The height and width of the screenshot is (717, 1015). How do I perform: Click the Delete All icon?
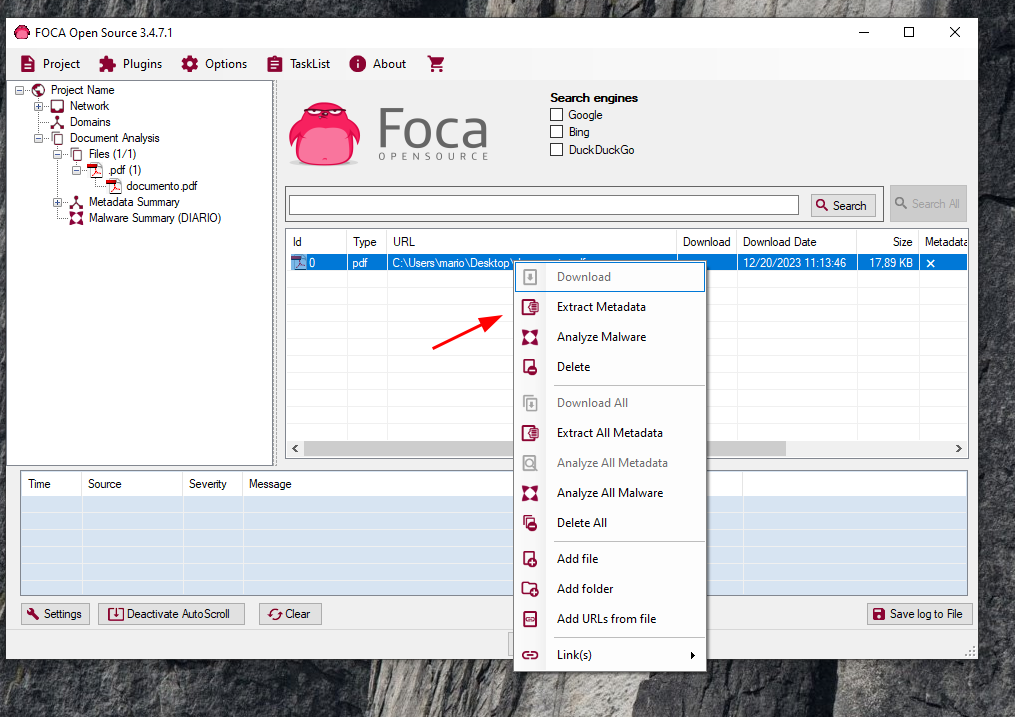[x=530, y=523]
